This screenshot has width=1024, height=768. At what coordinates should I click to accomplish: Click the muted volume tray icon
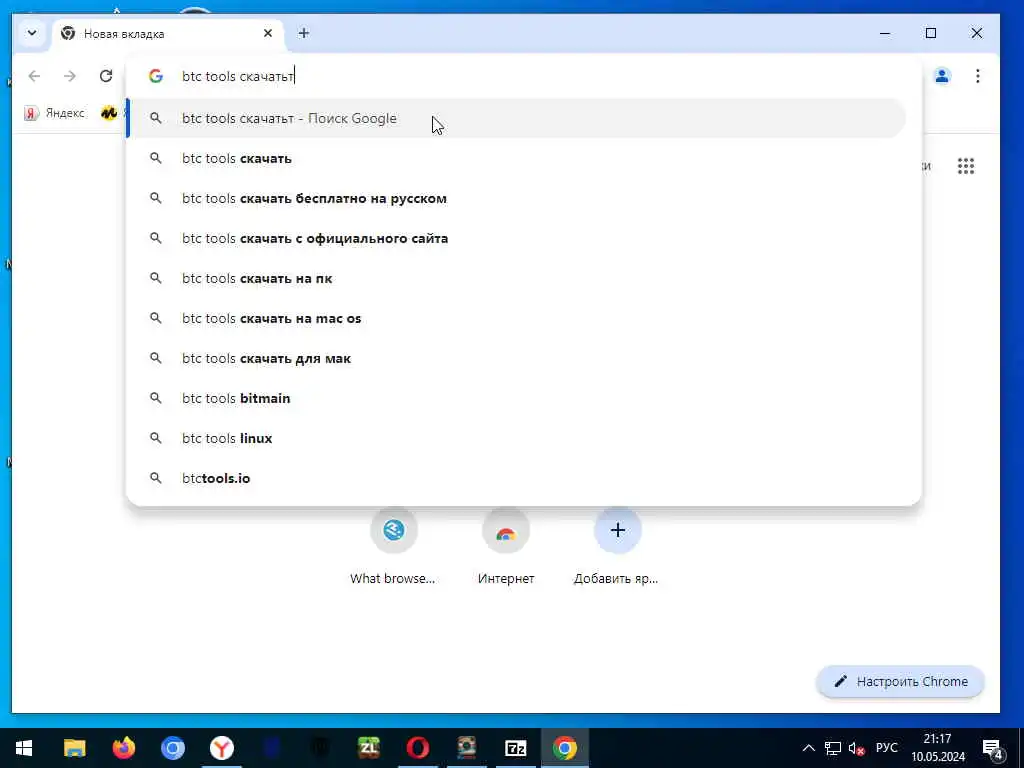click(856, 748)
